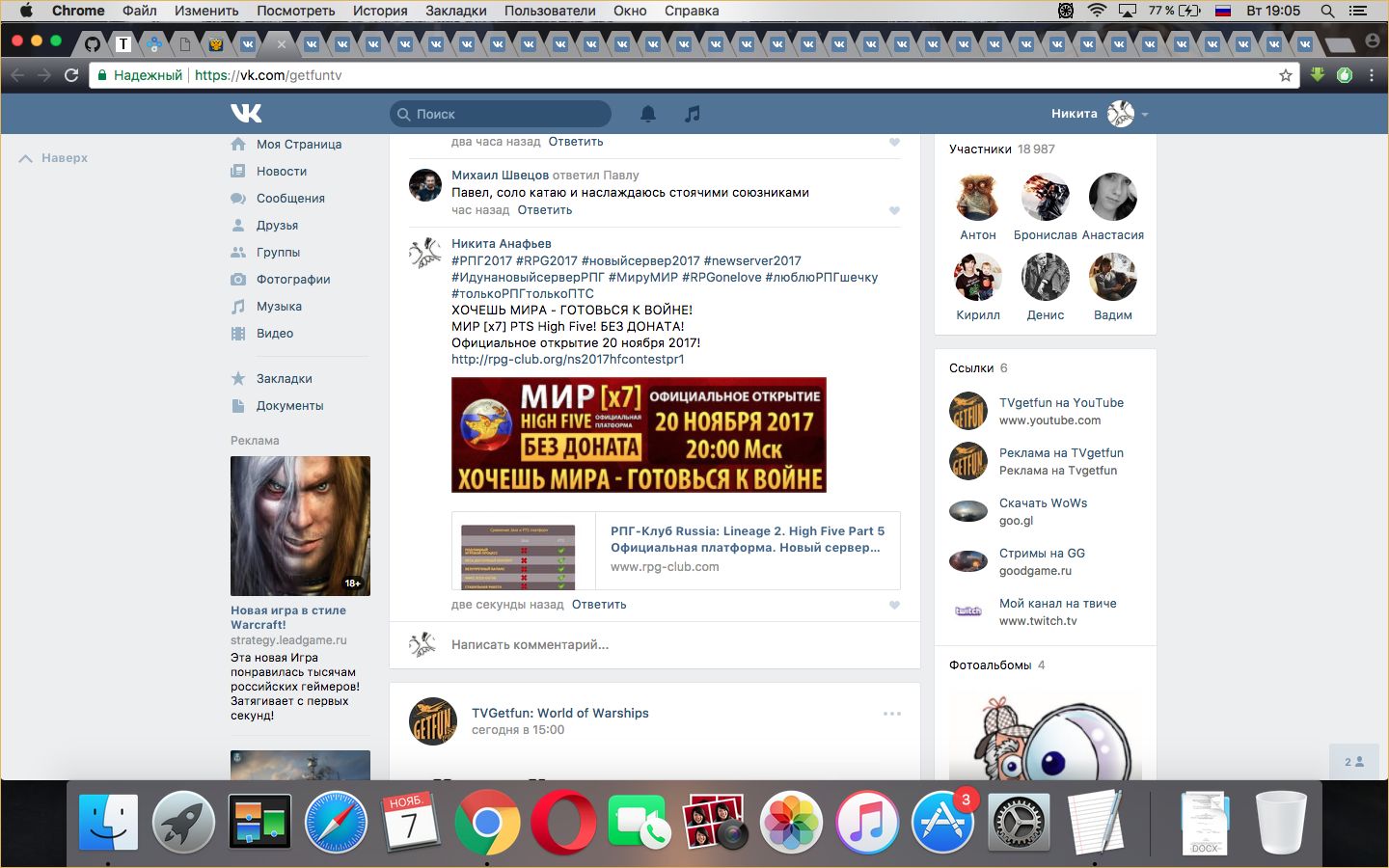Click the Chrome address bar
The width and height of the screenshot is (1389, 868).
694,75
